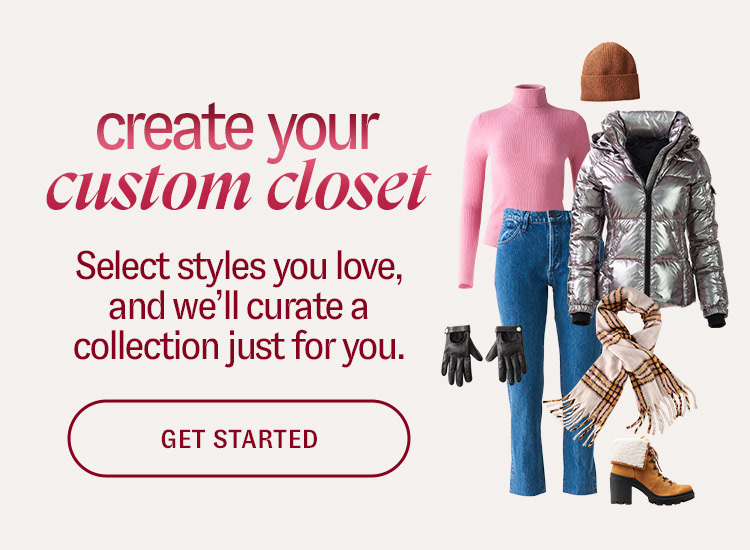The width and height of the screenshot is (750, 550).
Task: Pick the left black leather glove
Action: point(460,355)
